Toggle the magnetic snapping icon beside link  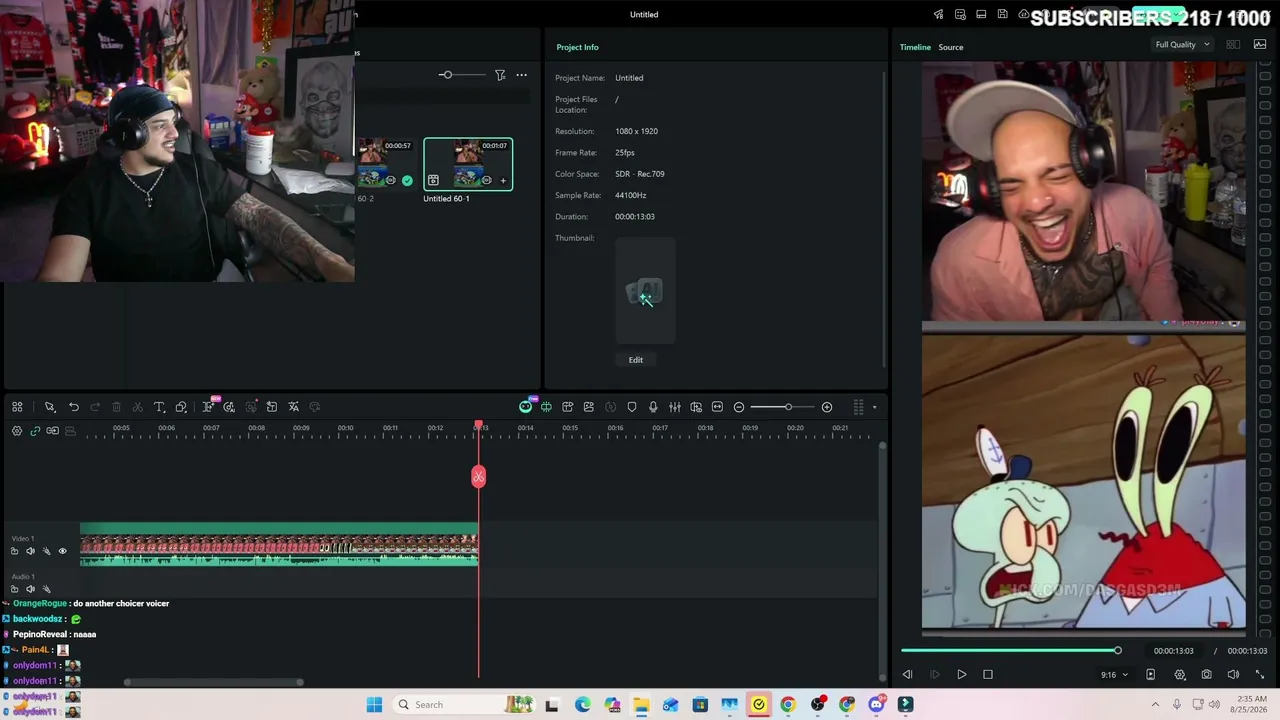(52, 431)
